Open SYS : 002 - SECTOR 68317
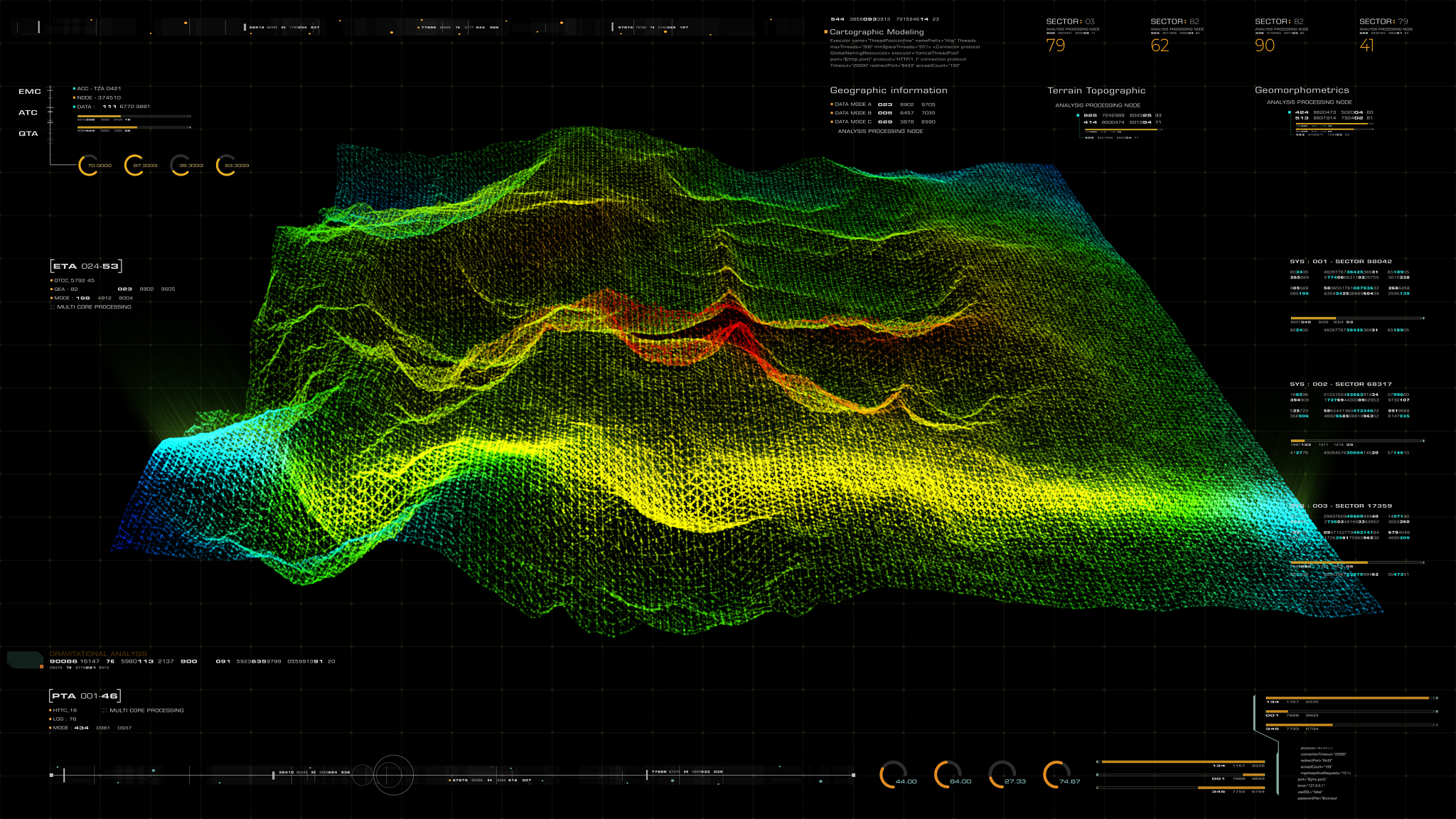Screen dimensions: 1456x819 (x=1341, y=384)
